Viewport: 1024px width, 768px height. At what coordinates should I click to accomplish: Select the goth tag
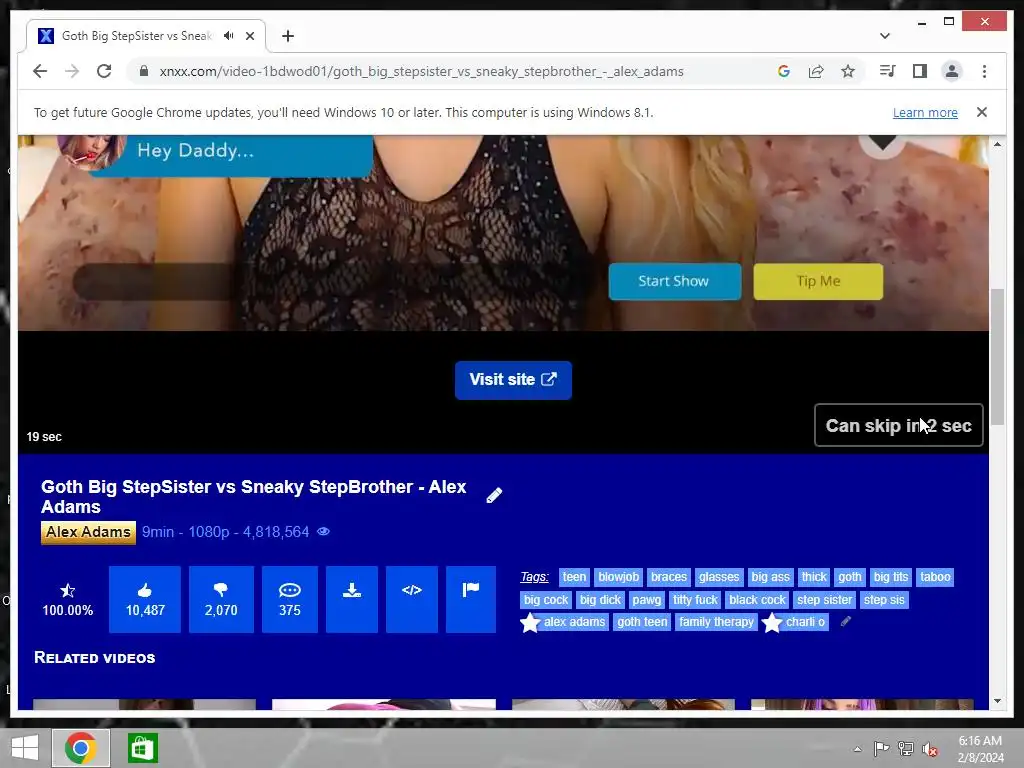(x=850, y=577)
